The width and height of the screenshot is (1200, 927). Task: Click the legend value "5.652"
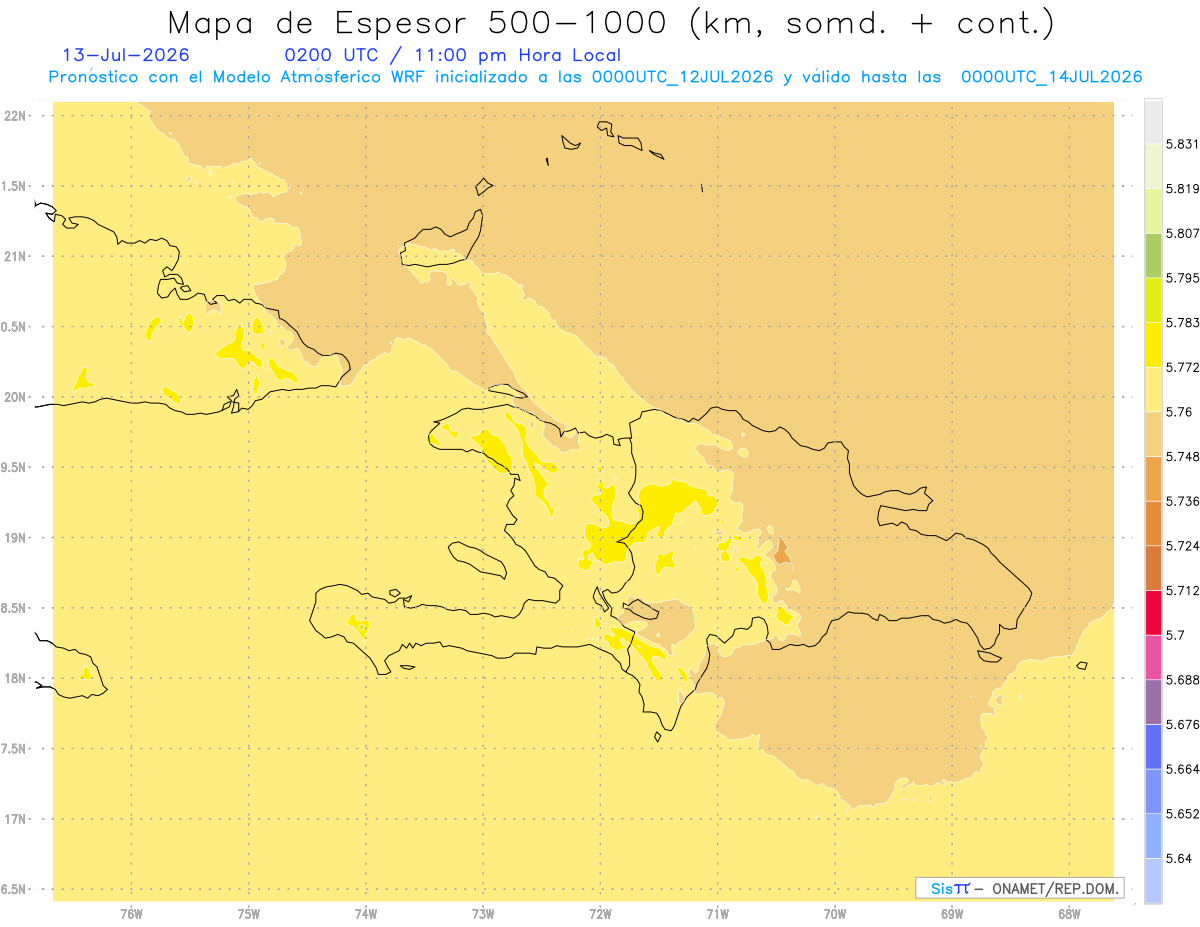[x=1182, y=813]
